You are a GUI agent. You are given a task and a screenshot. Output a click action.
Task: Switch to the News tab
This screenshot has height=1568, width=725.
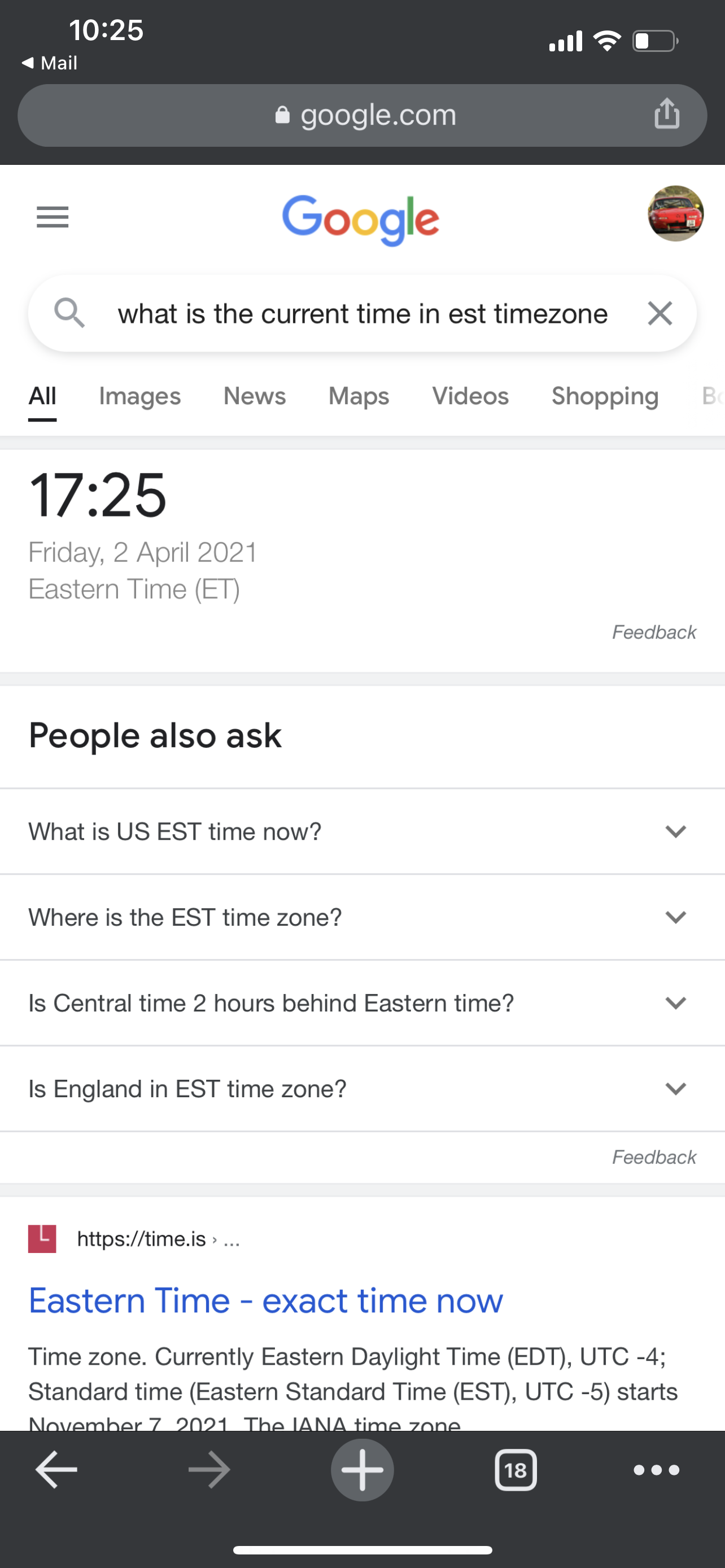(255, 396)
